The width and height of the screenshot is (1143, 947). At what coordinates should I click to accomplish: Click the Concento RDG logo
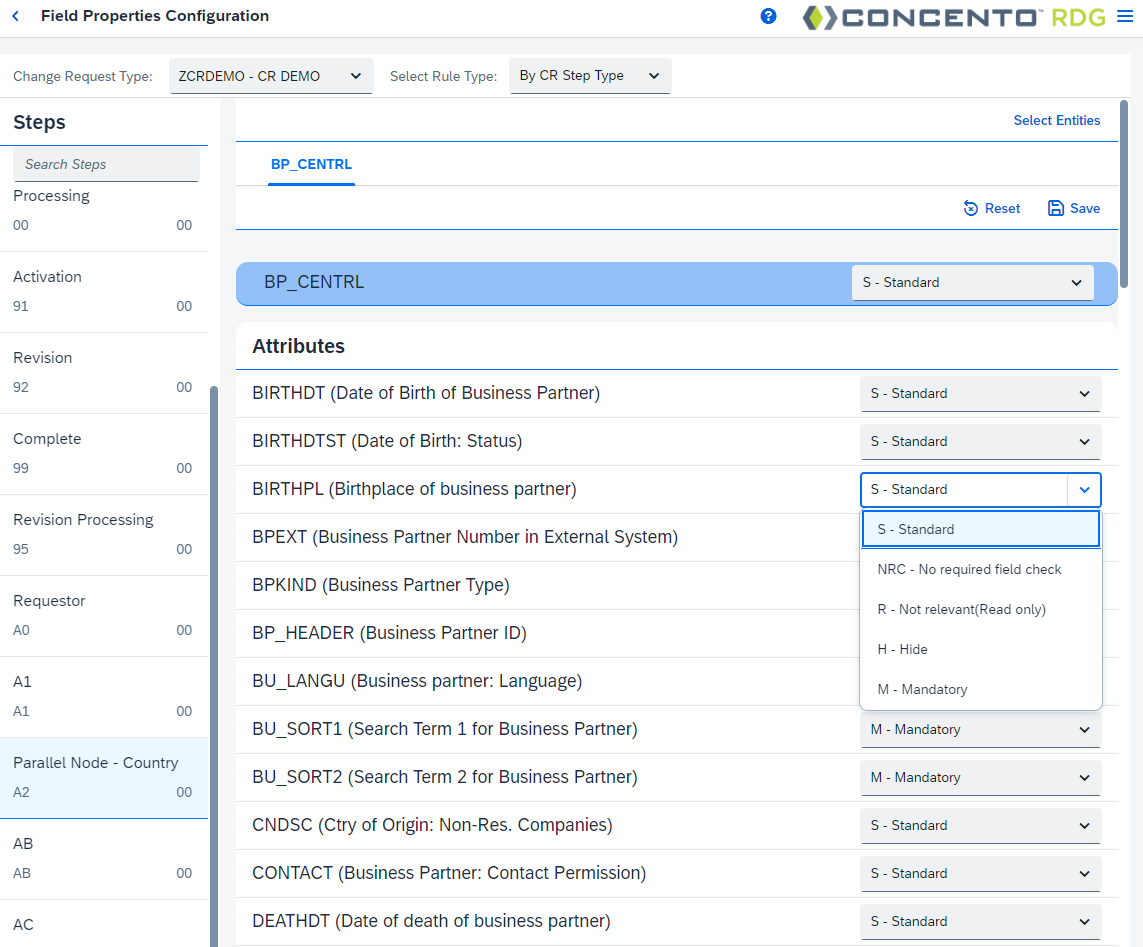point(953,17)
